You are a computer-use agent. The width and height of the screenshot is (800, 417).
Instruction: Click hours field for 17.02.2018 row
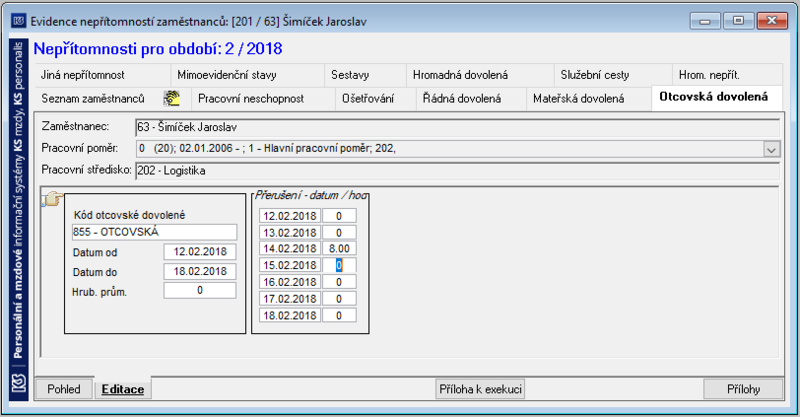pyautogui.click(x=339, y=299)
